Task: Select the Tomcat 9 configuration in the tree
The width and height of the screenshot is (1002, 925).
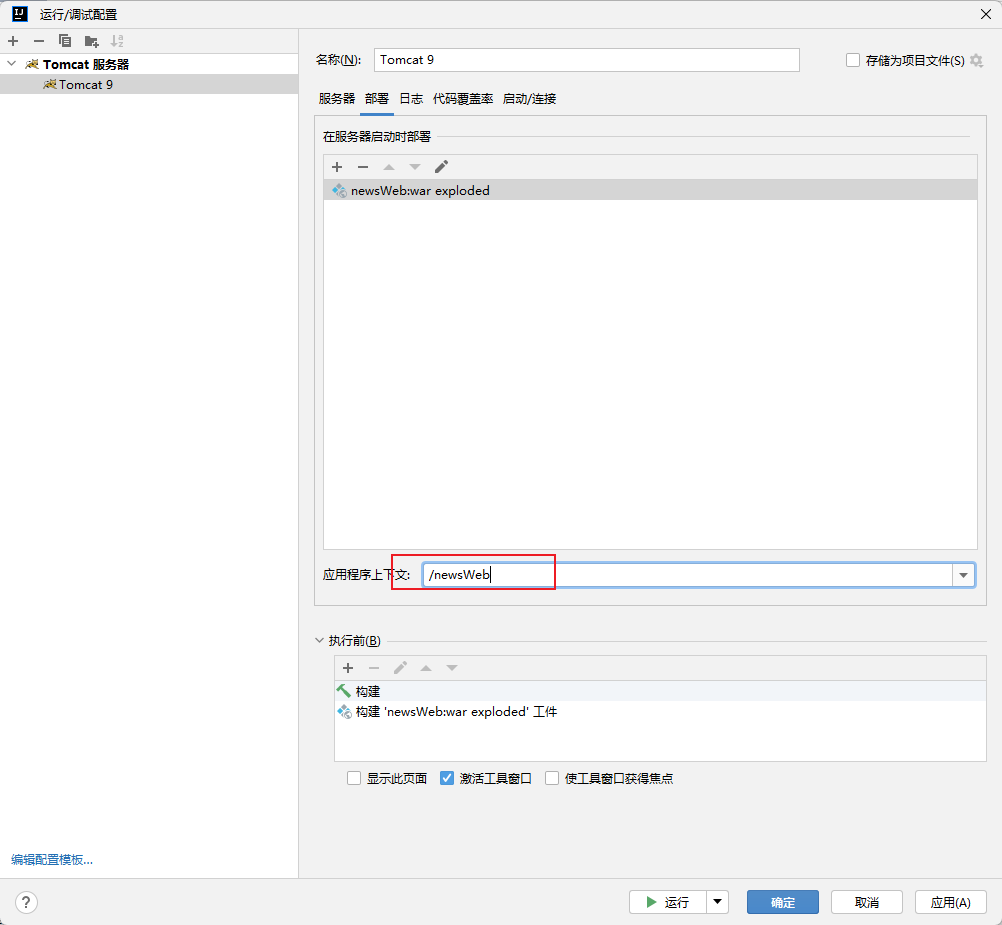Action: [149, 84]
